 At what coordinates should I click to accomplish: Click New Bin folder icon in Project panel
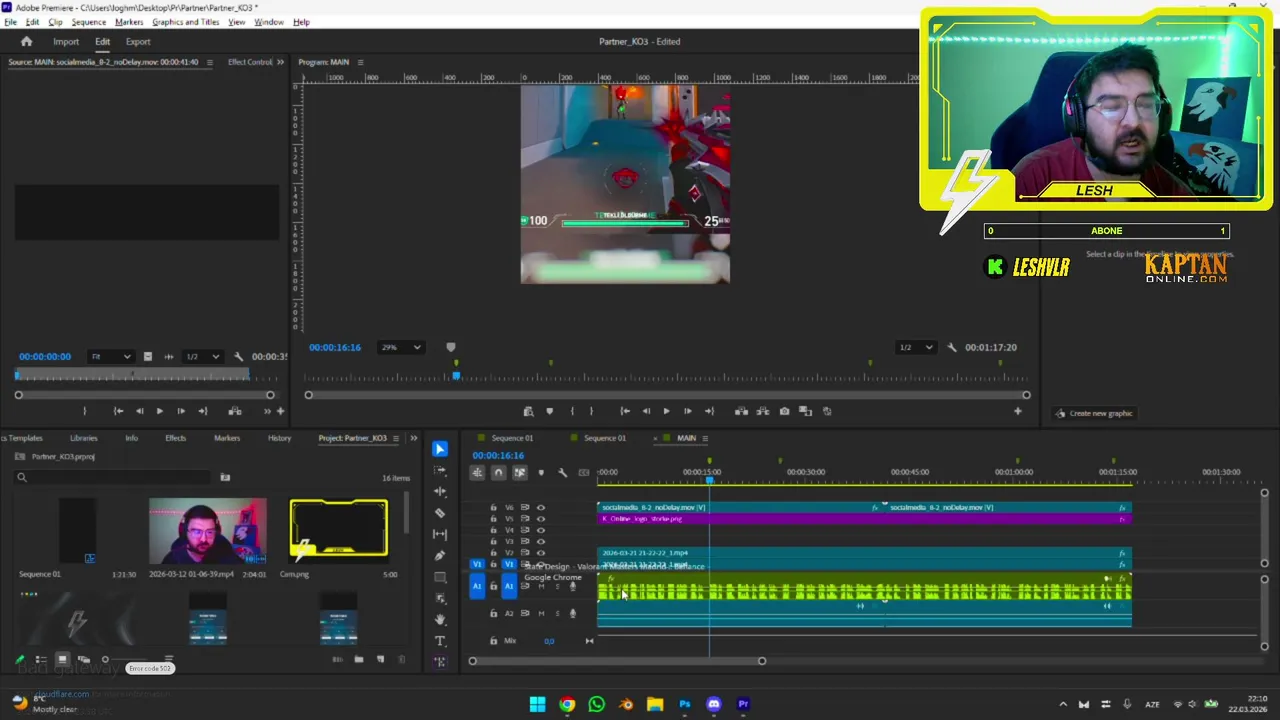point(359,659)
